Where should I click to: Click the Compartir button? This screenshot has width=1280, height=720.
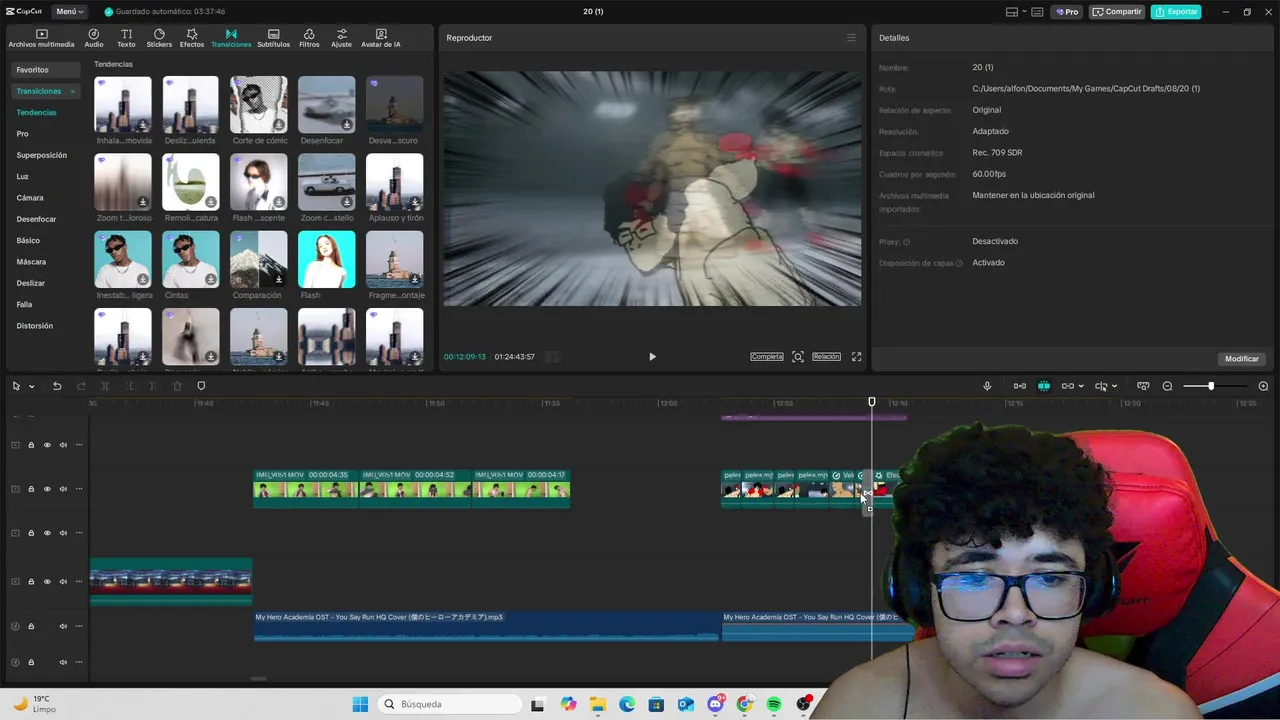[x=1117, y=12]
